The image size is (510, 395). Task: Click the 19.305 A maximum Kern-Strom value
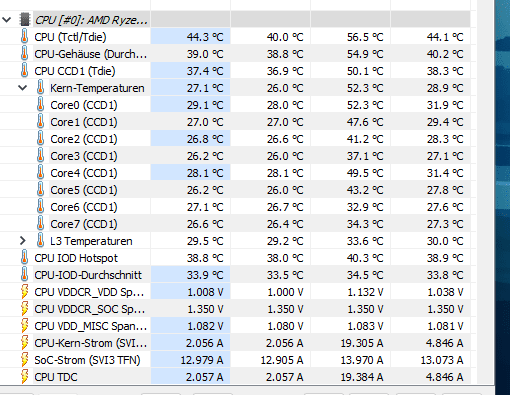point(362,343)
